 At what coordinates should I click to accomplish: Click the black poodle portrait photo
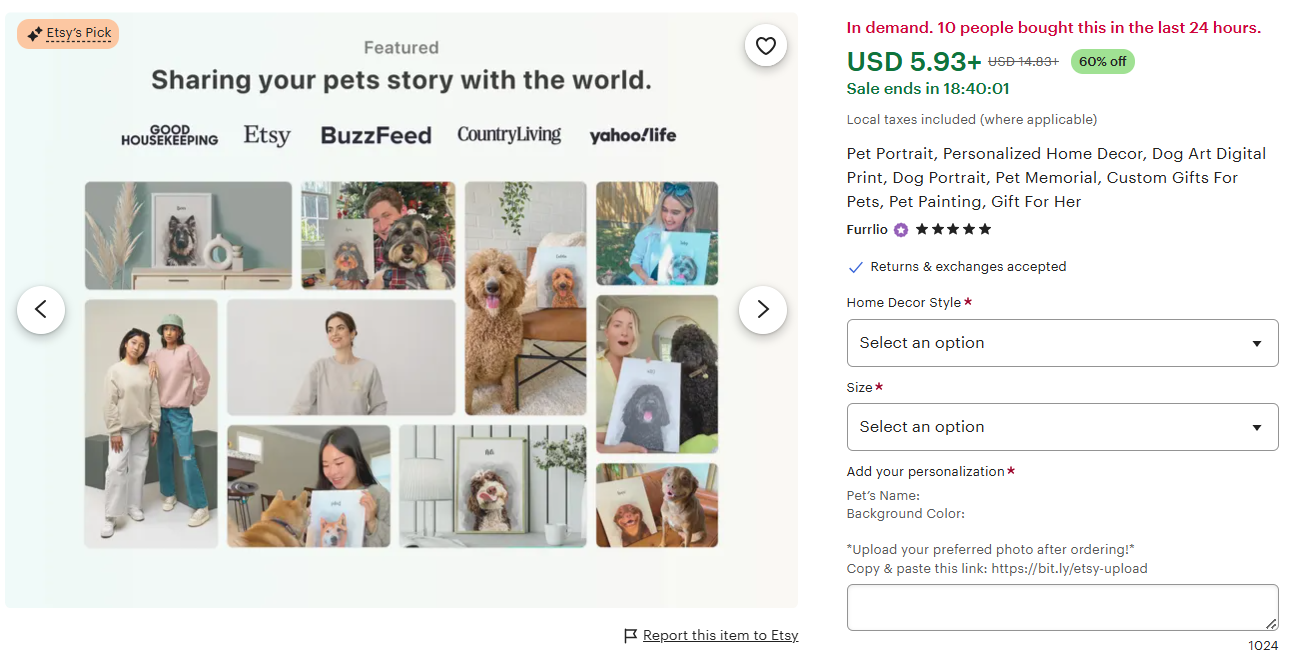(x=657, y=374)
